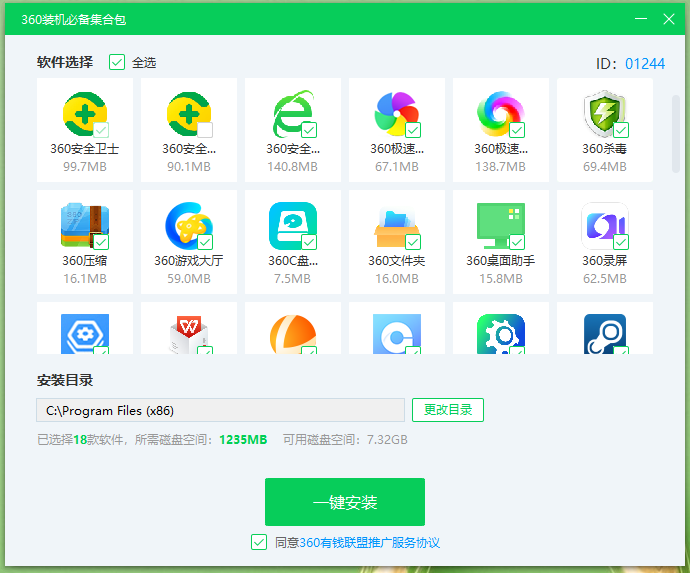Deselect the 360文件夹 checkbox
The image size is (690, 573).
point(413,242)
